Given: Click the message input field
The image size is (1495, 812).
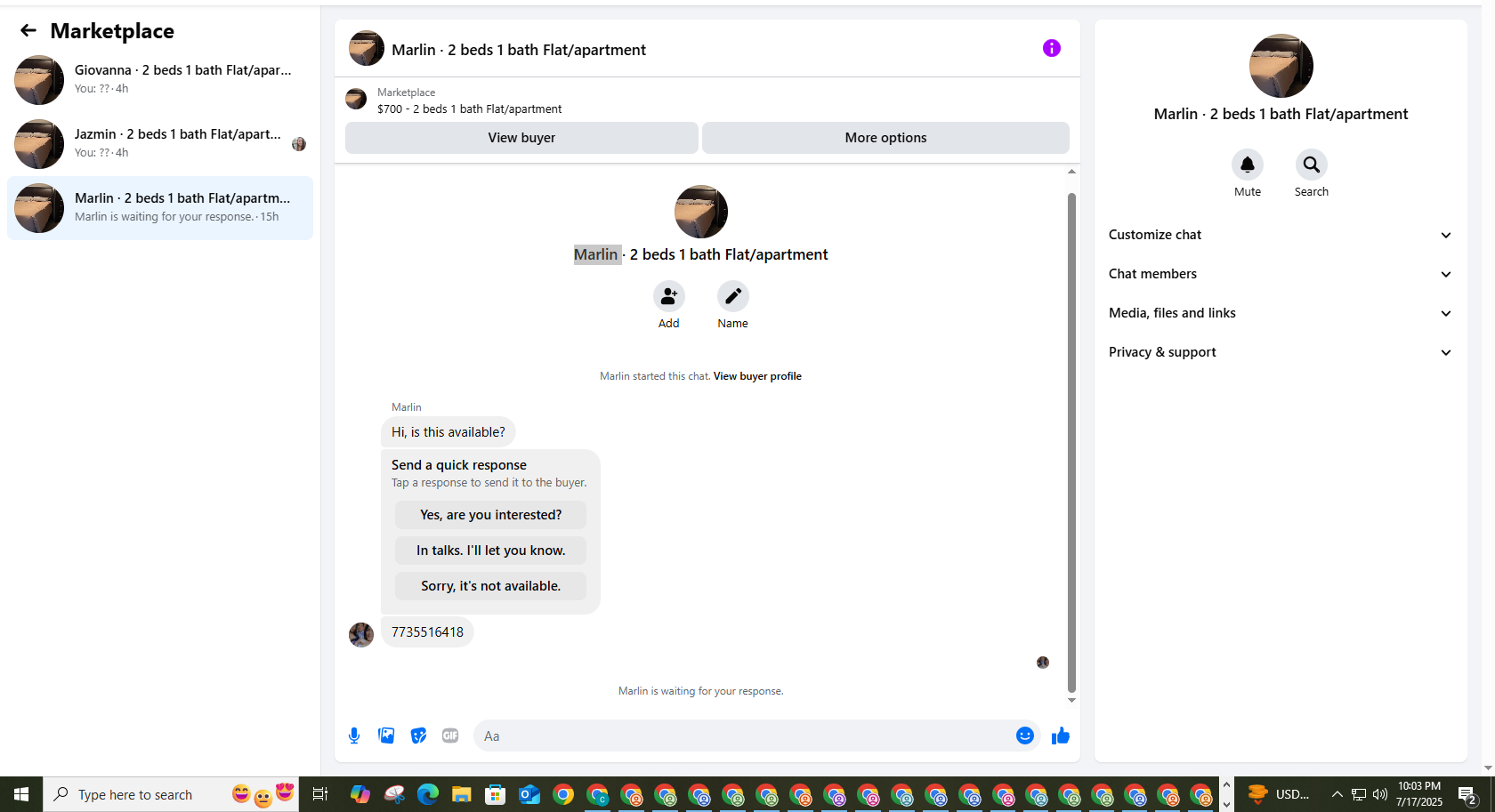Looking at the screenshot, I should (744, 736).
